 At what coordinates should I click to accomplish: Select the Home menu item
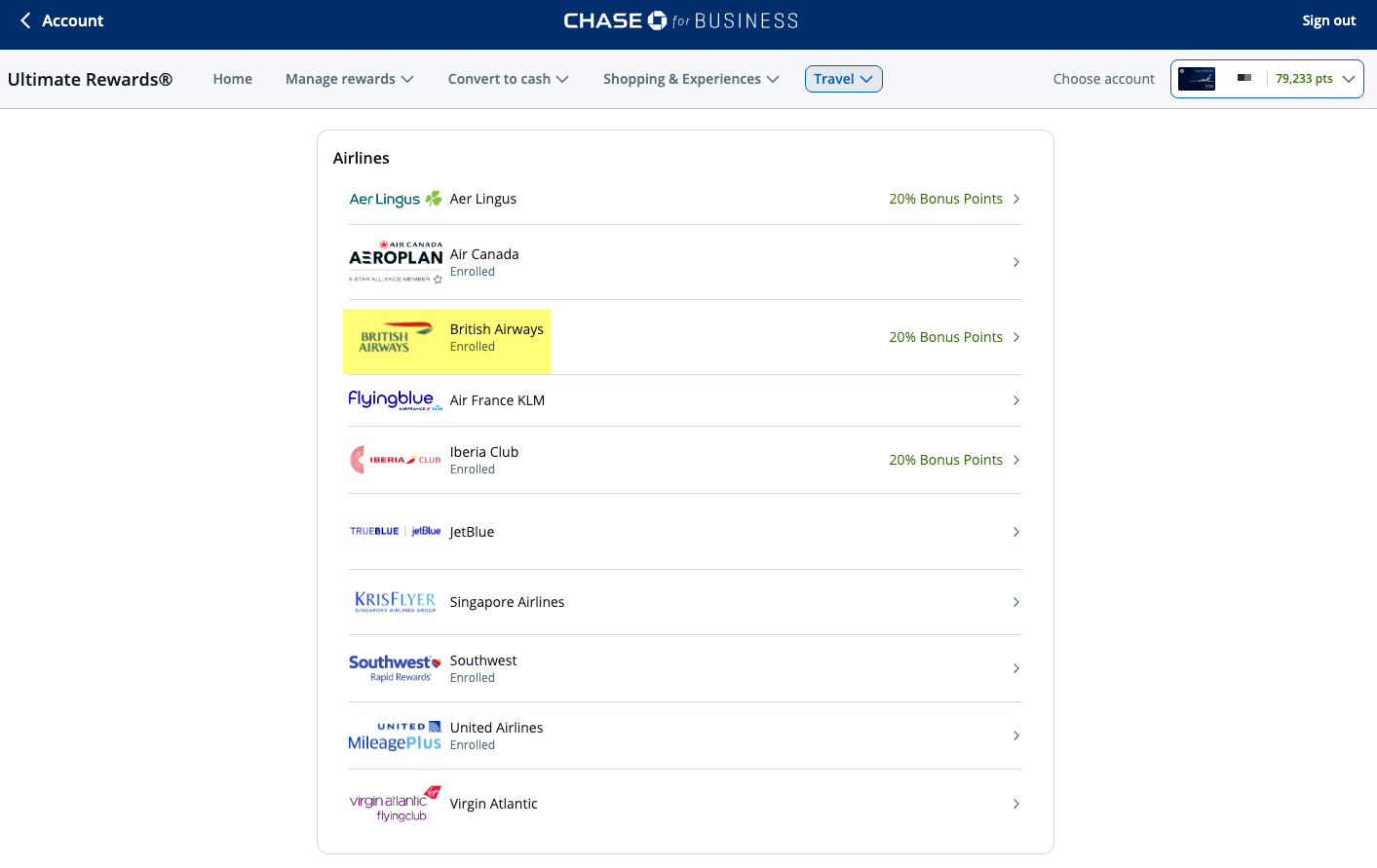coord(232,79)
